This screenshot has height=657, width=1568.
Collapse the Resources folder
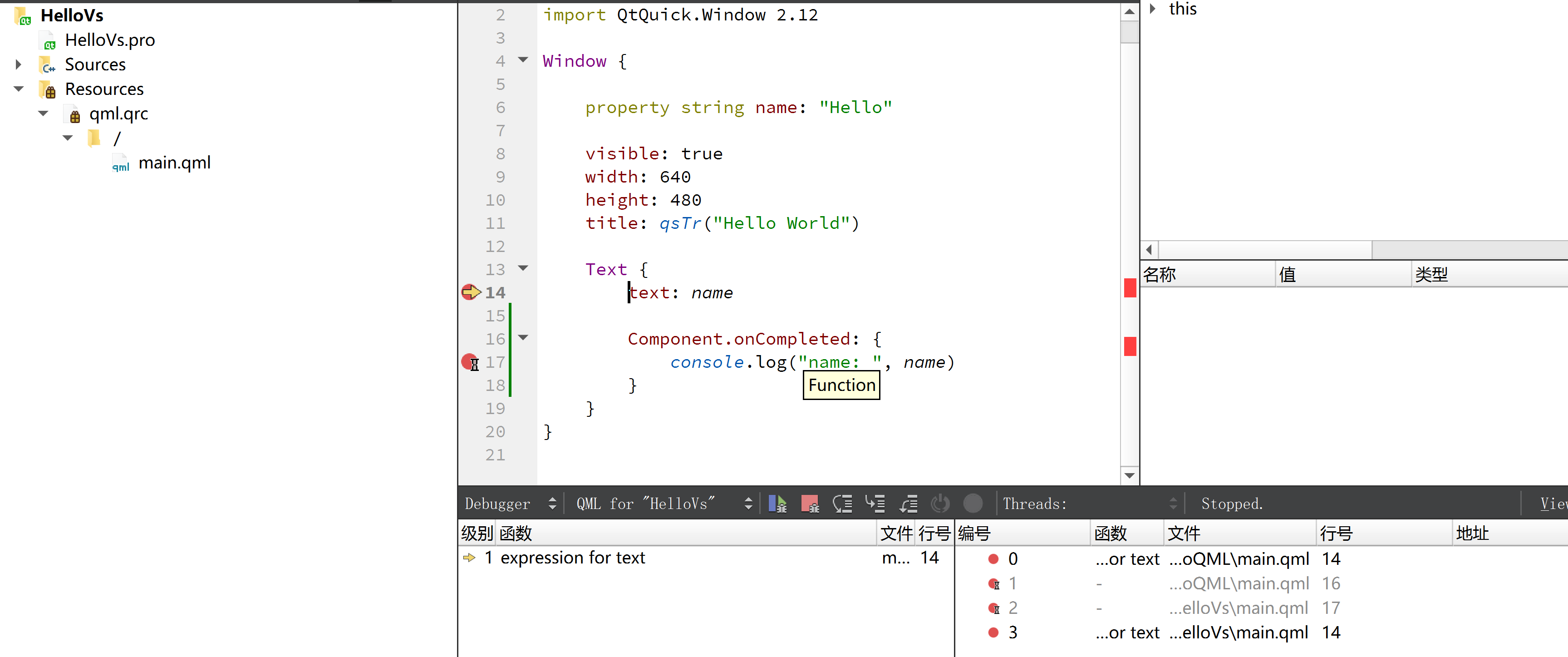click(18, 89)
